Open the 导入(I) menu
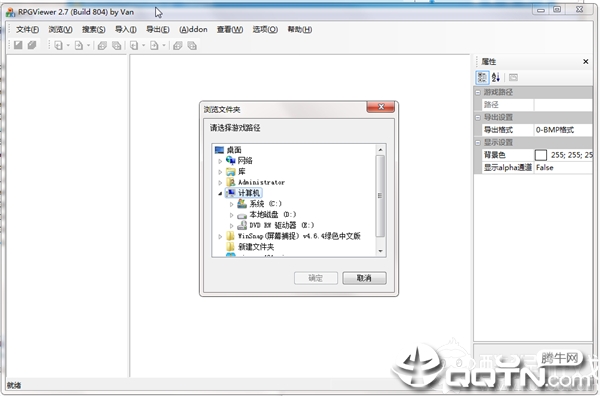Screen dimensions: 600x396 [x=126, y=29]
